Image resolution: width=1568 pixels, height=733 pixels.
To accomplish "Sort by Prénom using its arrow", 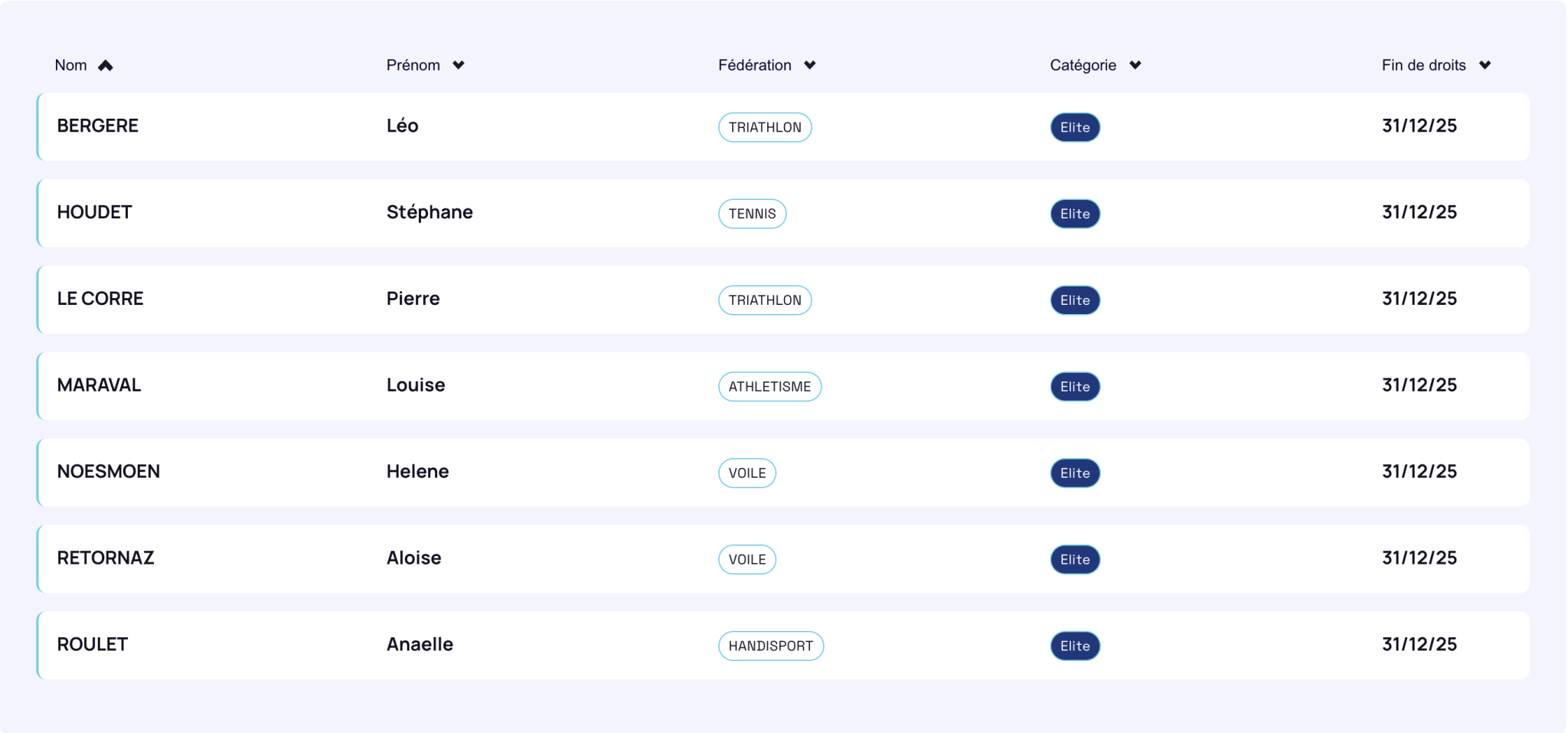I will point(459,65).
